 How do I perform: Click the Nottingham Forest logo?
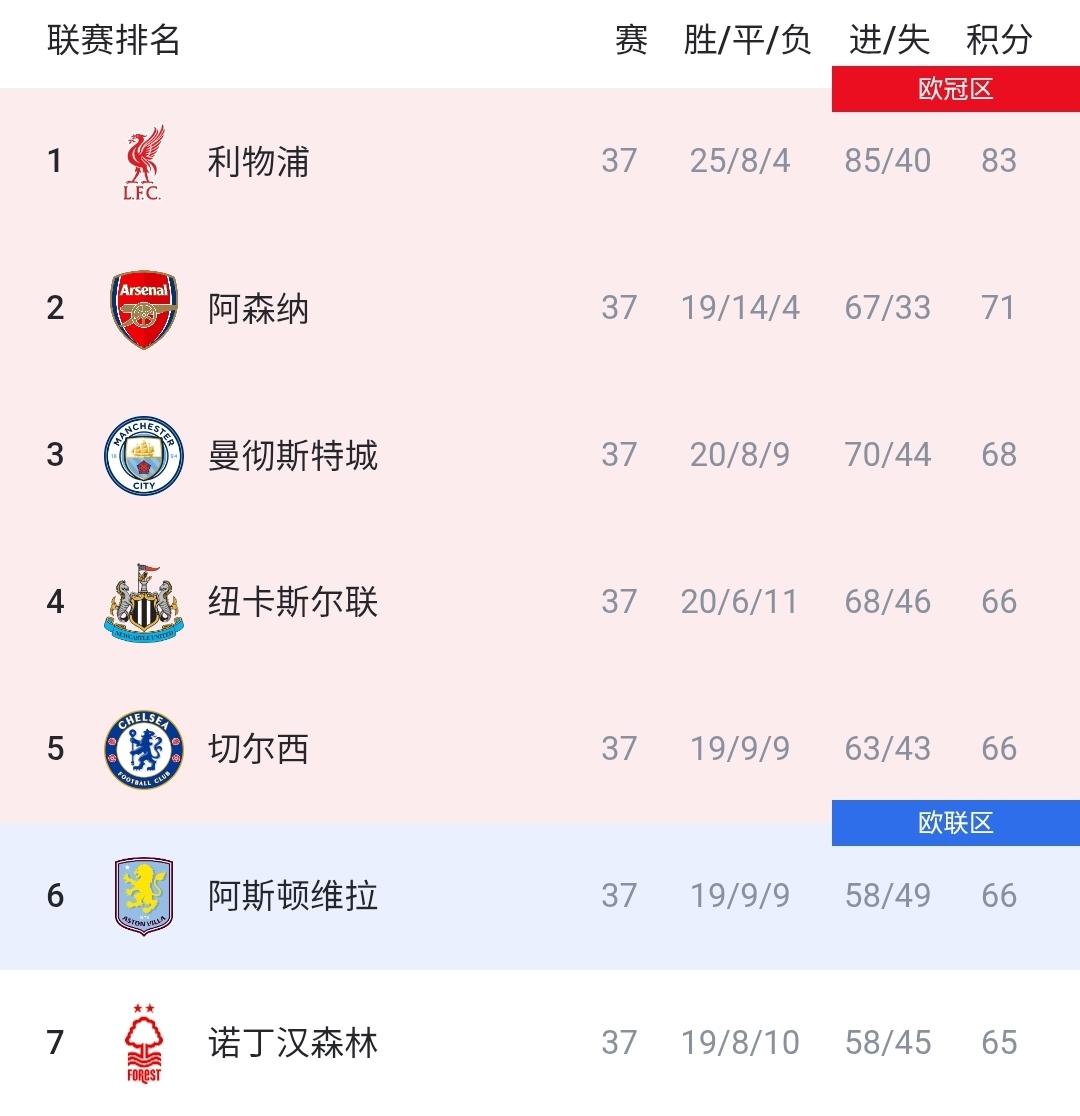click(x=144, y=1043)
